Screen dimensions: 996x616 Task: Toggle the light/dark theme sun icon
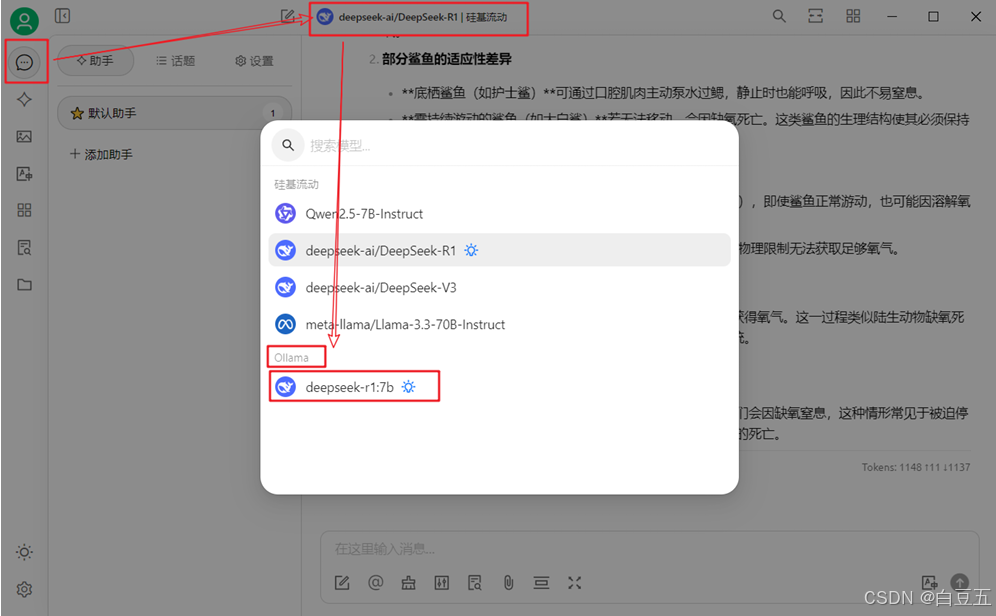(24, 552)
